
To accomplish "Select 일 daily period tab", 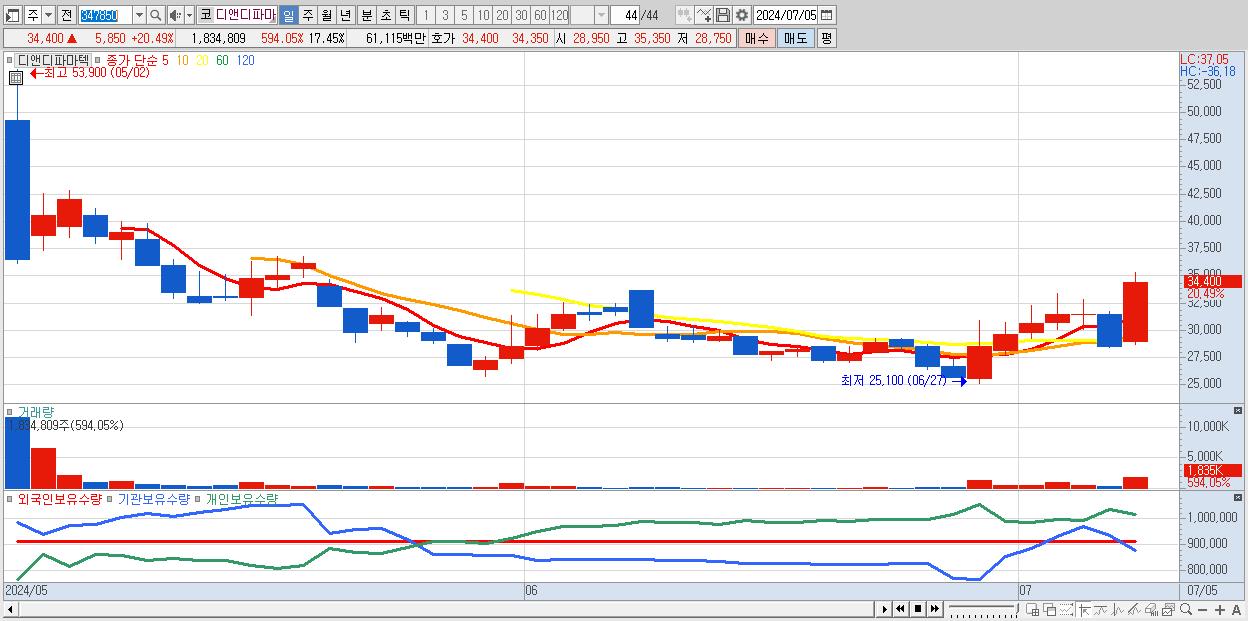I will 288,15.
